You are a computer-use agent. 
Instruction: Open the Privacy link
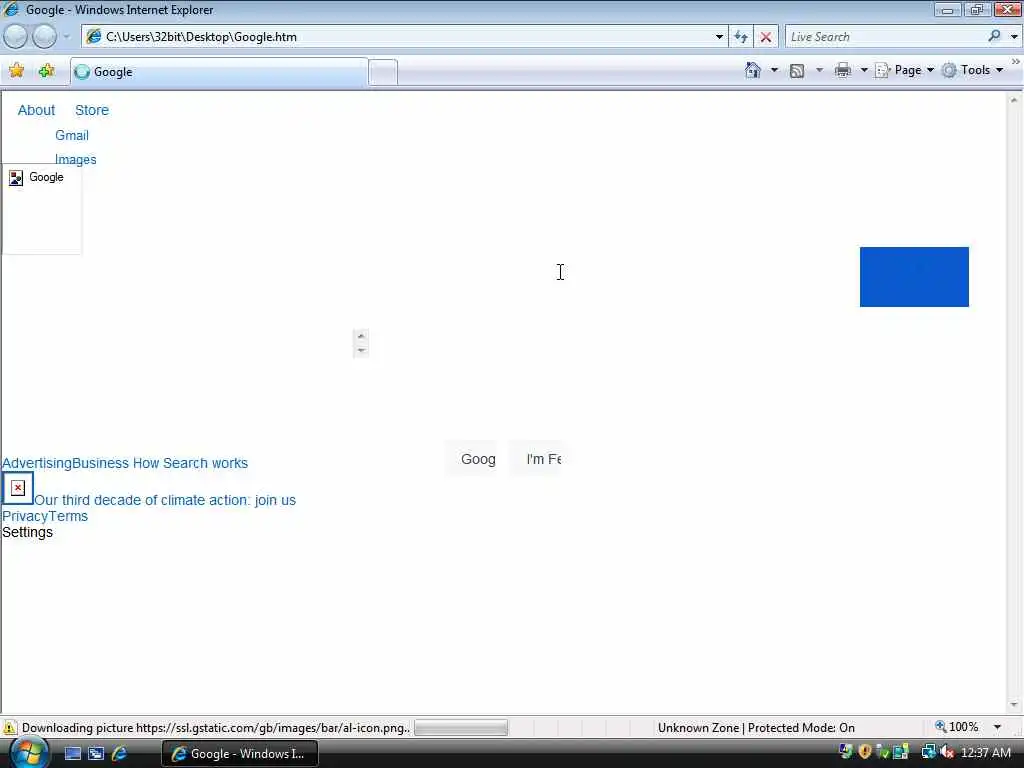tap(25, 516)
